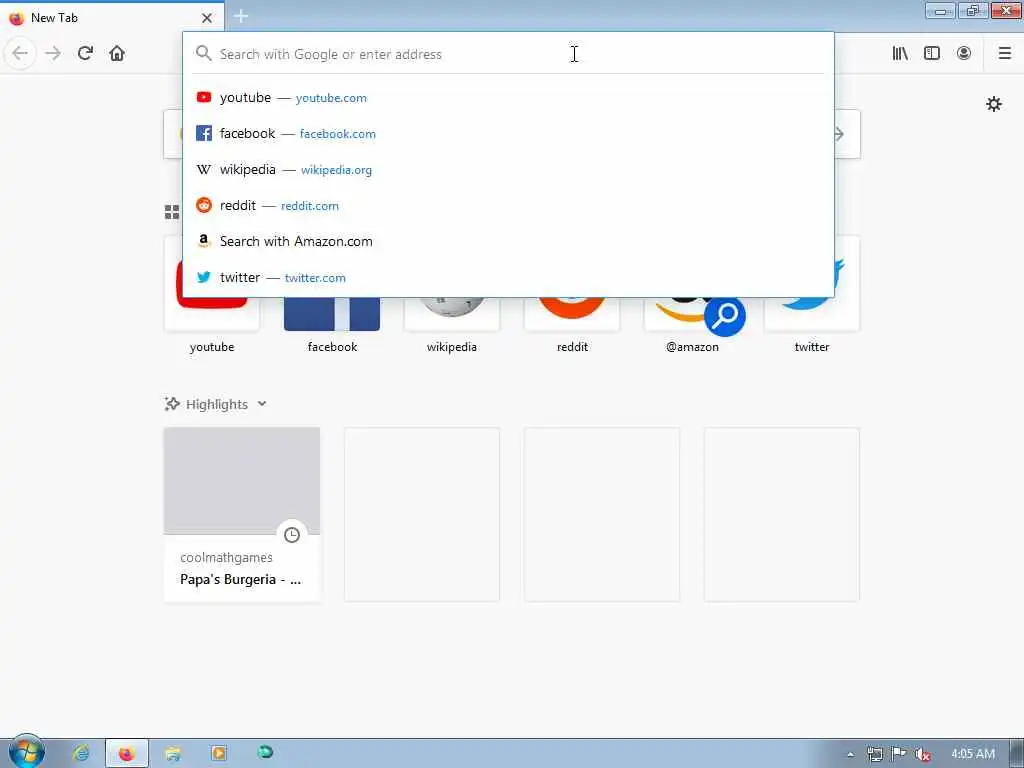Choose the facebook suggestion in dropdown

pyautogui.click(x=509, y=133)
